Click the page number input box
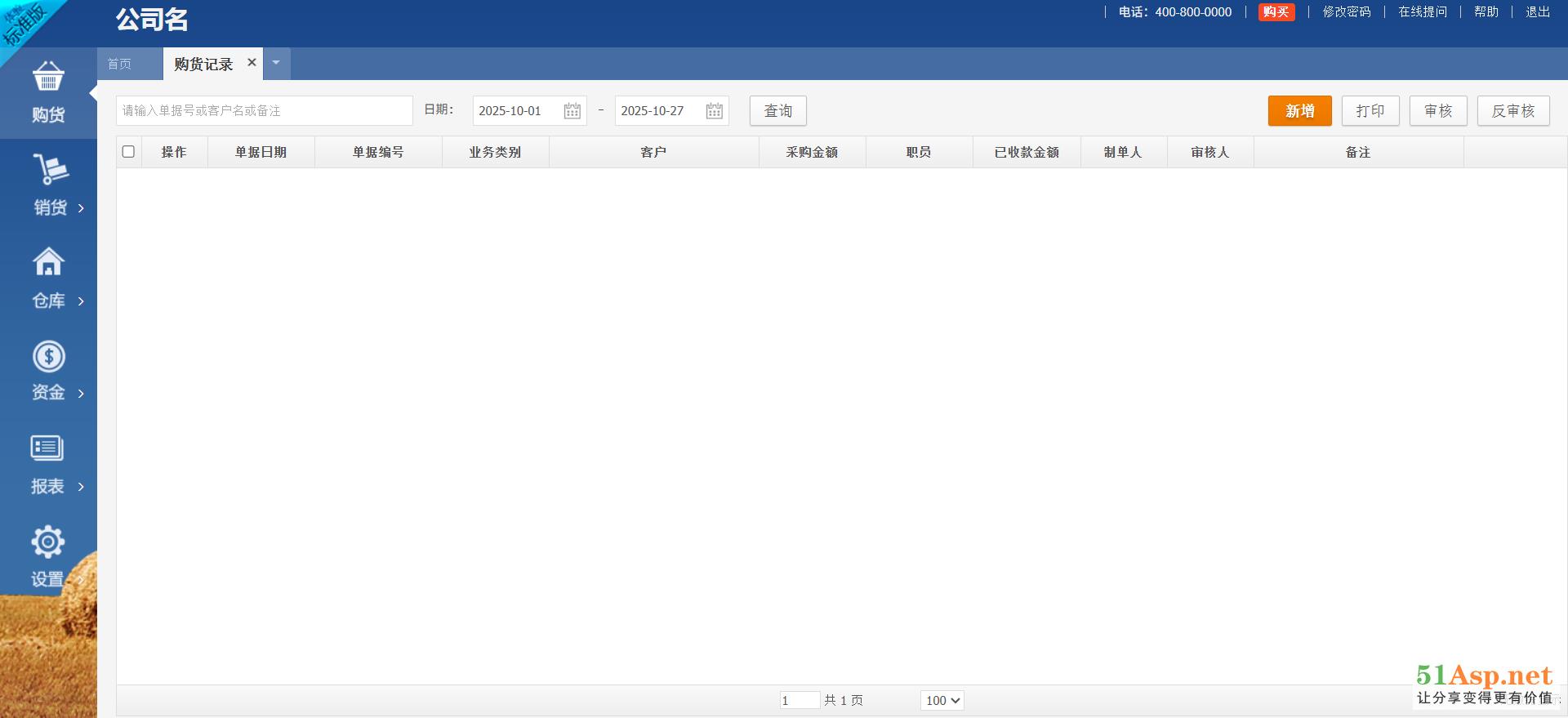The height and width of the screenshot is (718, 1568). (799, 700)
